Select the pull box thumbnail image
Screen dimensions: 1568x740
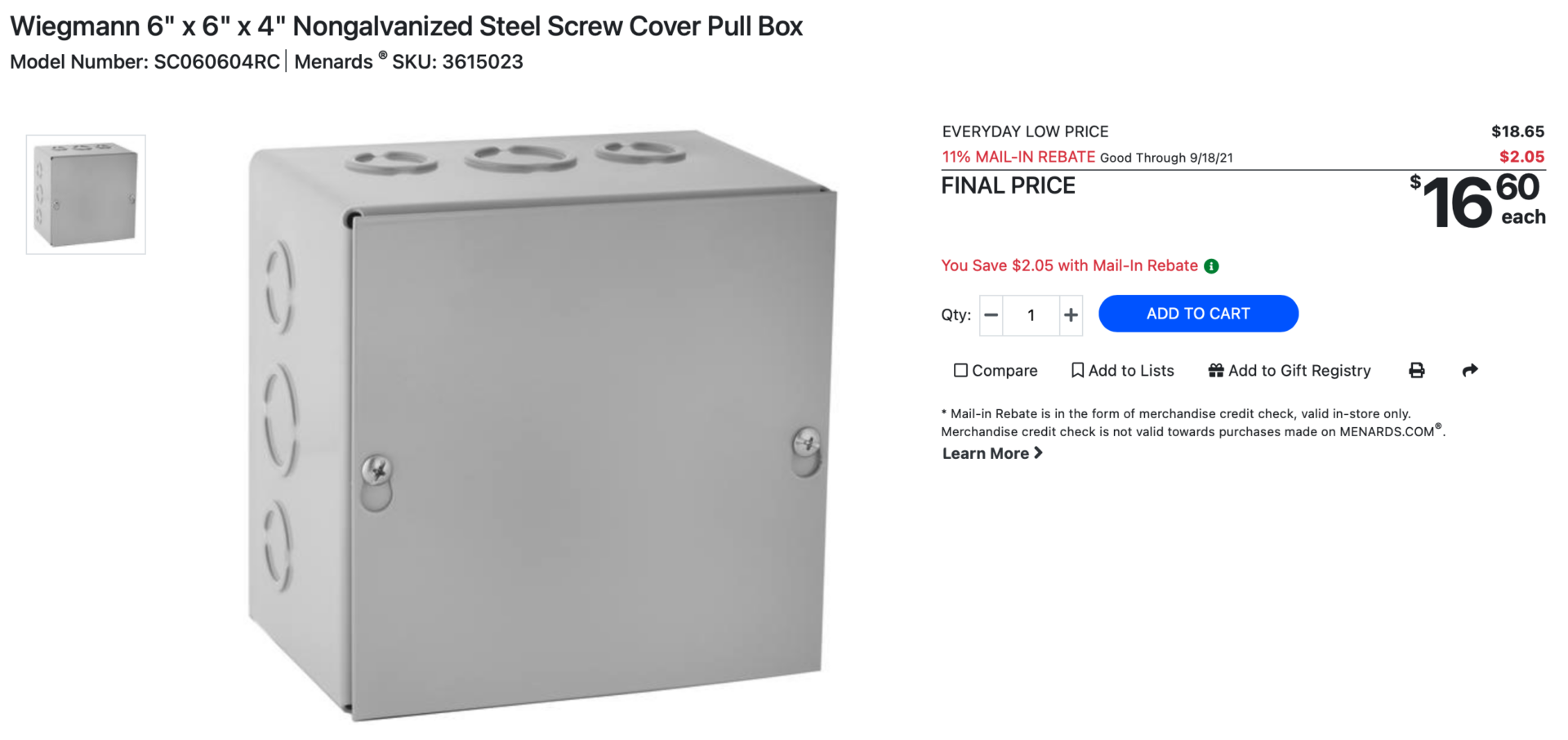(86, 194)
